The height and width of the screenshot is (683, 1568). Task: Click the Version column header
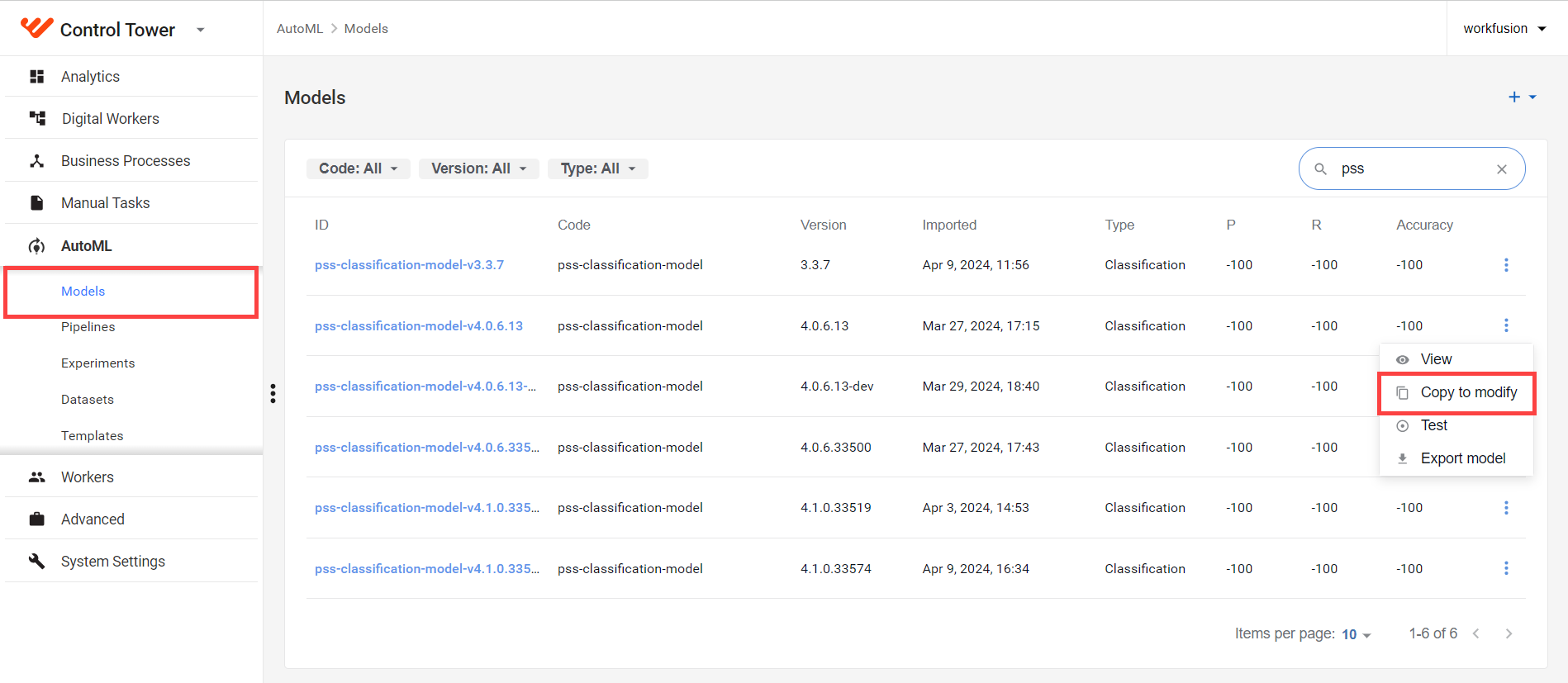[x=824, y=225]
